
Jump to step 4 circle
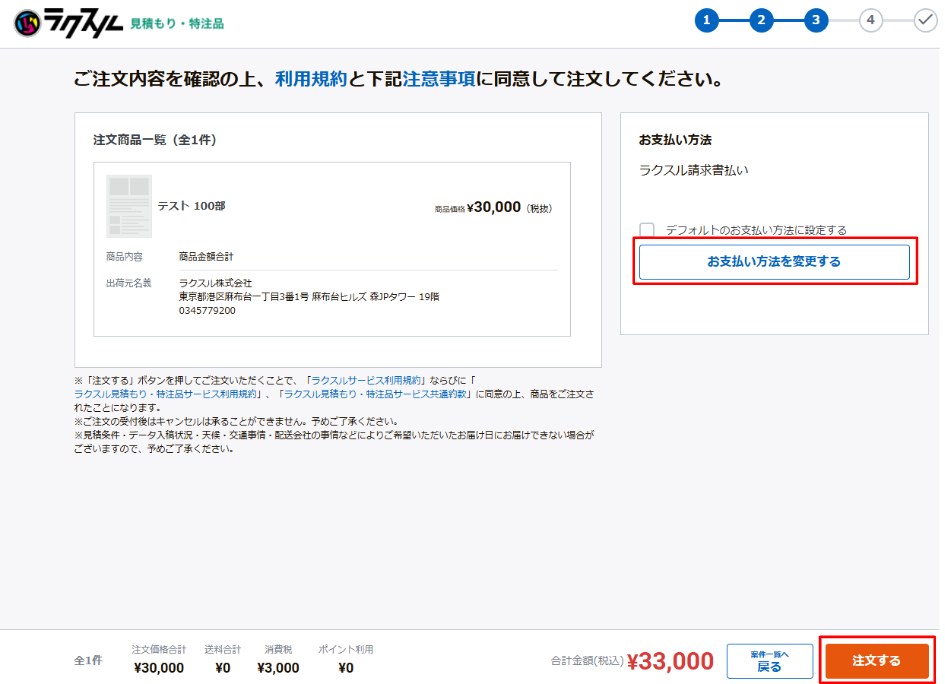(871, 20)
